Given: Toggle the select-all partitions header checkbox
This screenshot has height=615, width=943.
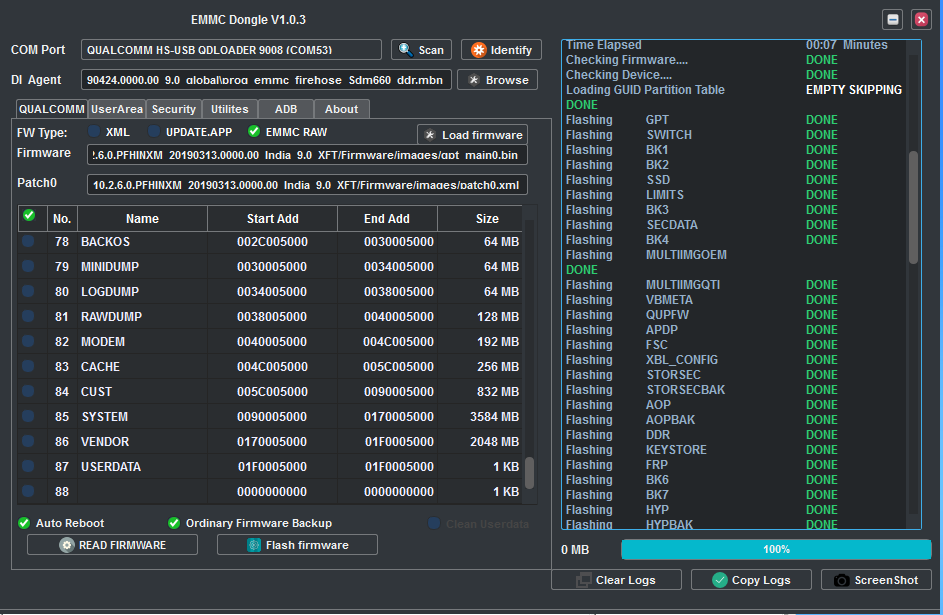Looking at the screenshot, I should pyautogui.click(x=29, y=215).
